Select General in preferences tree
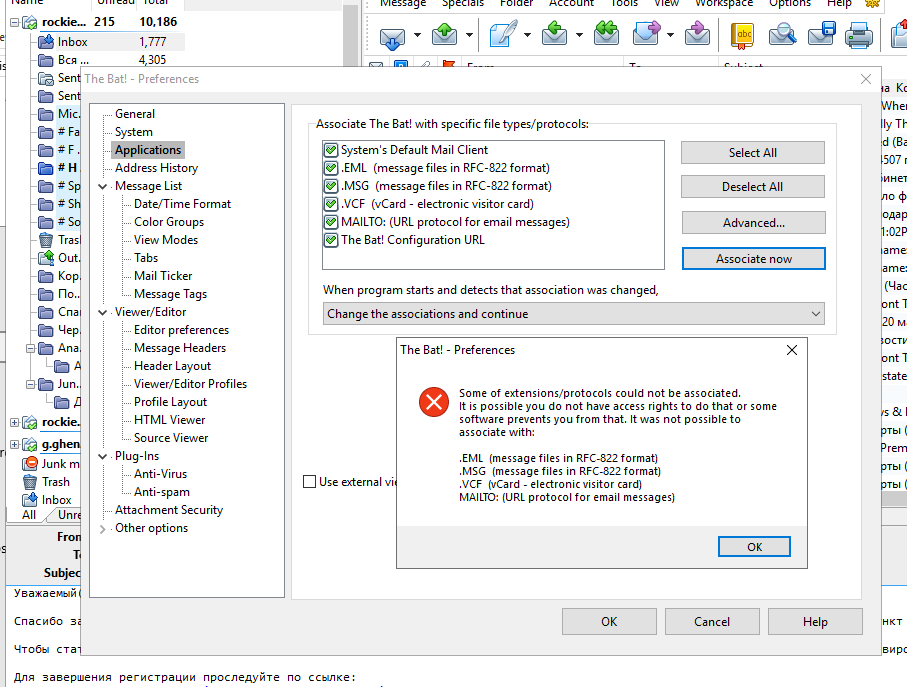This screenshot has height=687, width=907. [x=135, y=114]
